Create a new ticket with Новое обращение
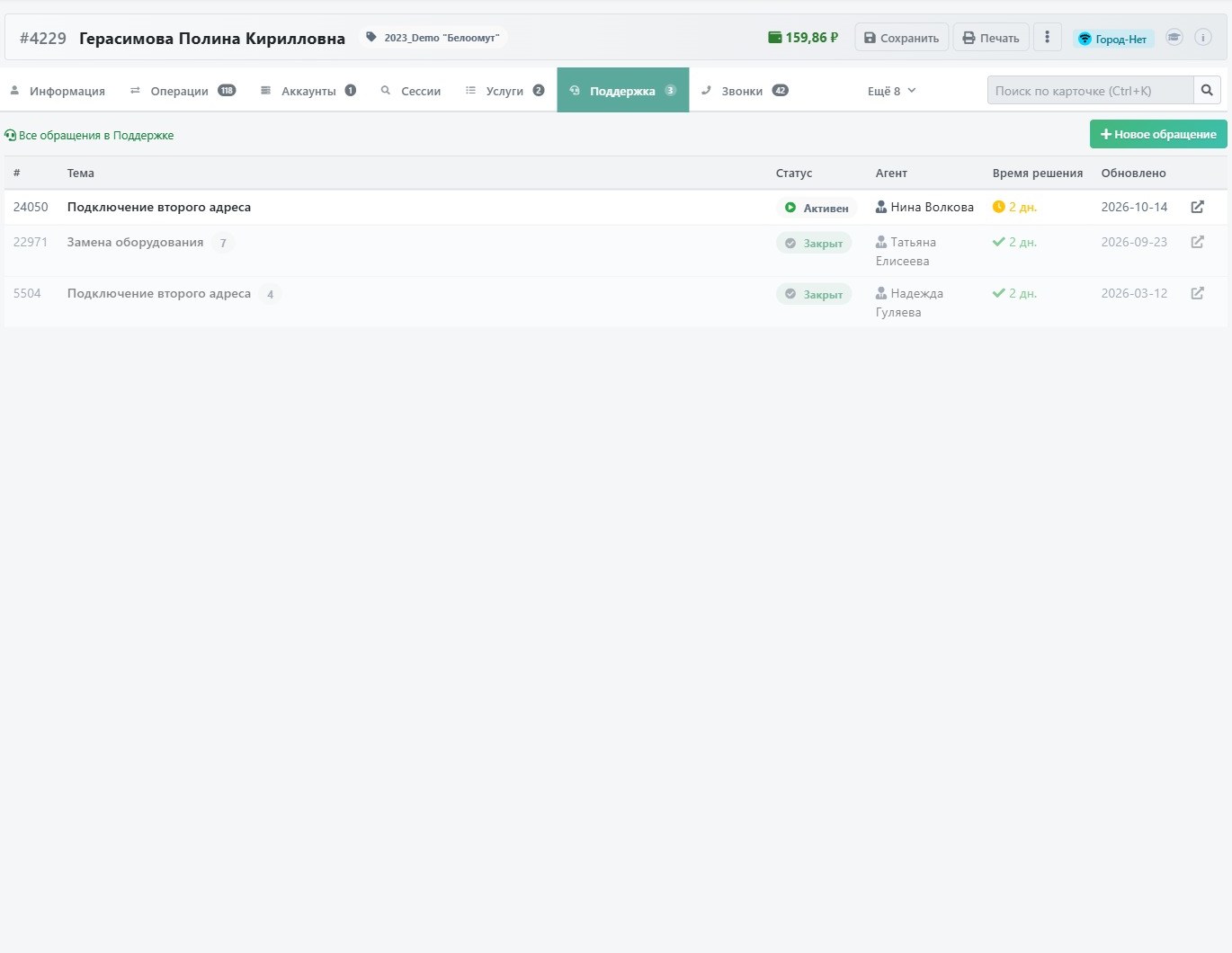Screen dimensions: 1232x953 click(1158, 134)
